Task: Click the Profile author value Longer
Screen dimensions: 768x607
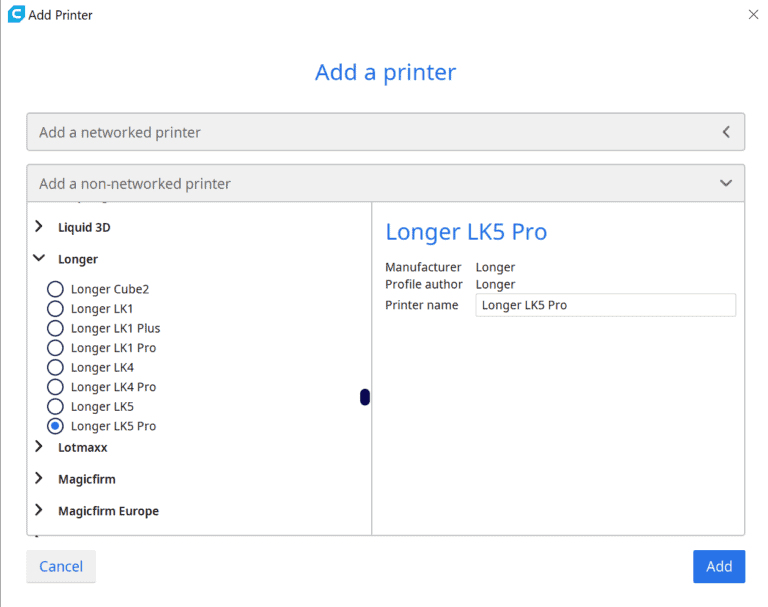Action: 495,285
